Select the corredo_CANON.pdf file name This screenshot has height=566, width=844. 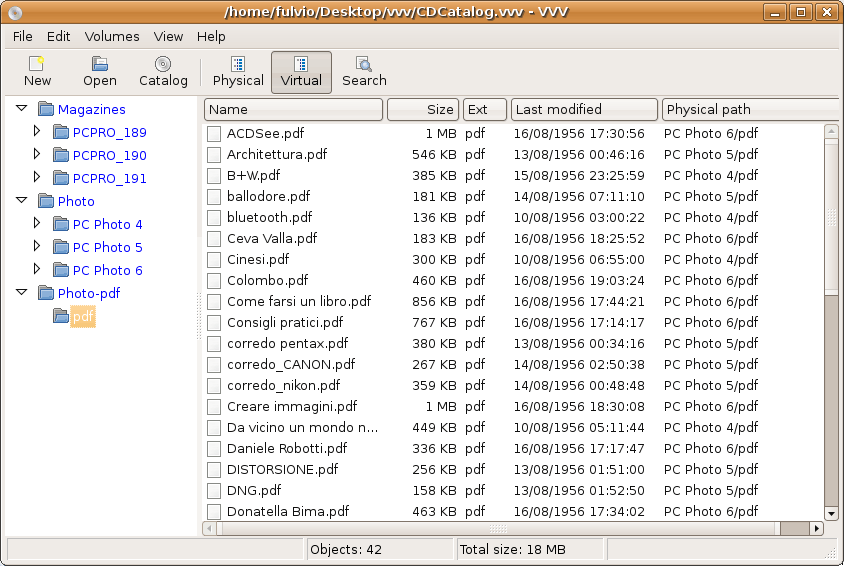pyautogui.click(x=291, y=365)
